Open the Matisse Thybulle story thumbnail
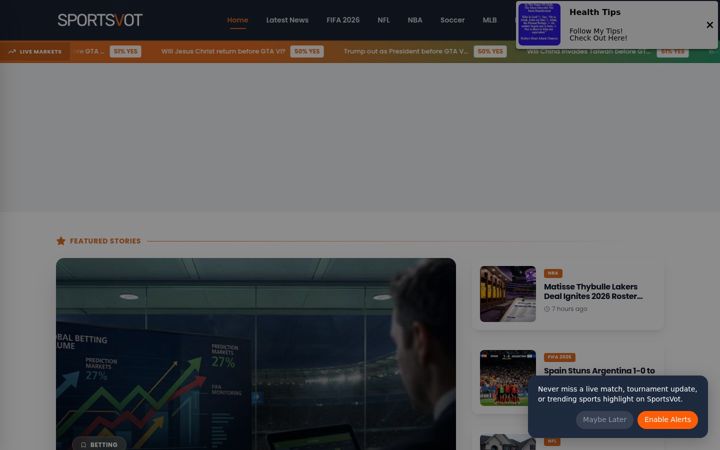Viewport: 720px width, 450px height. tap(508, 294)
